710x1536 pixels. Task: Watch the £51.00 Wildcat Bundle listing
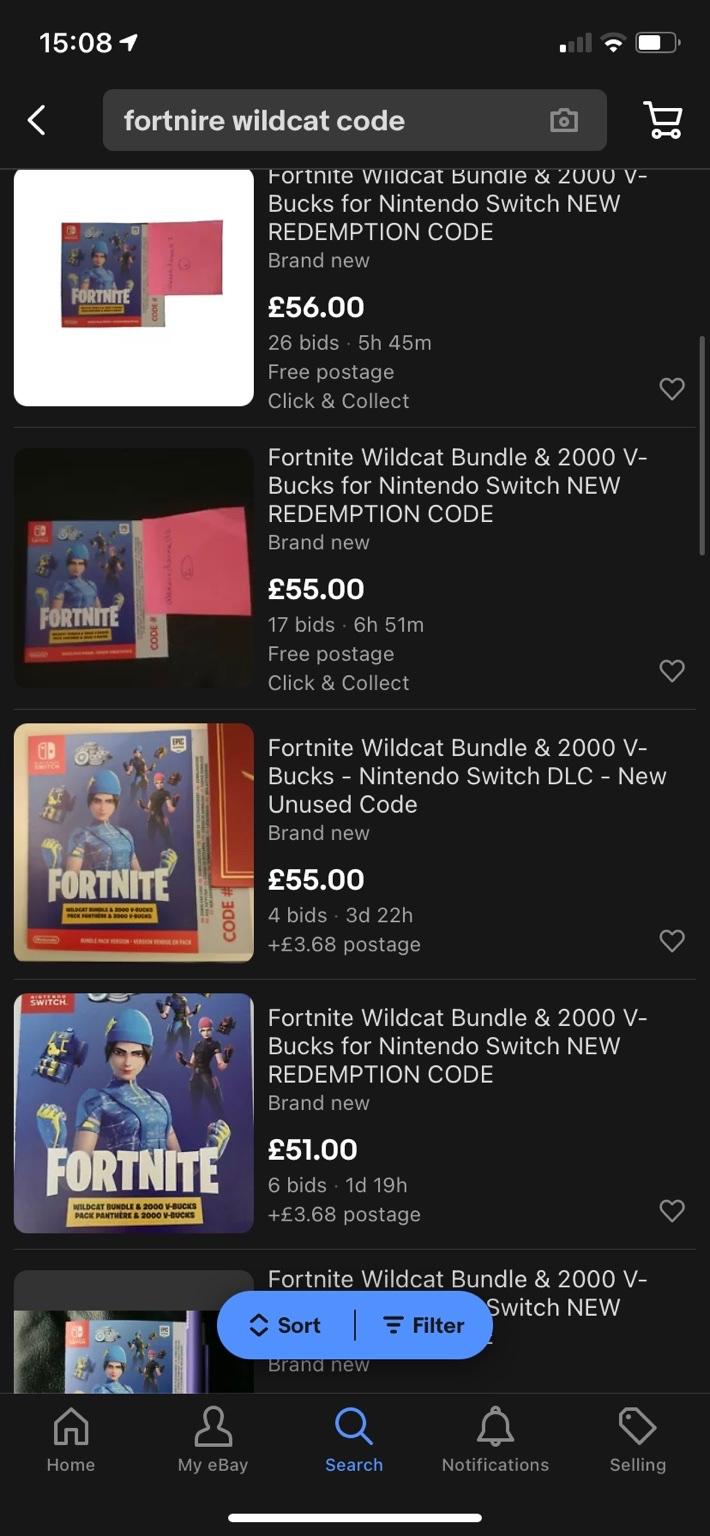[672, 1211]
